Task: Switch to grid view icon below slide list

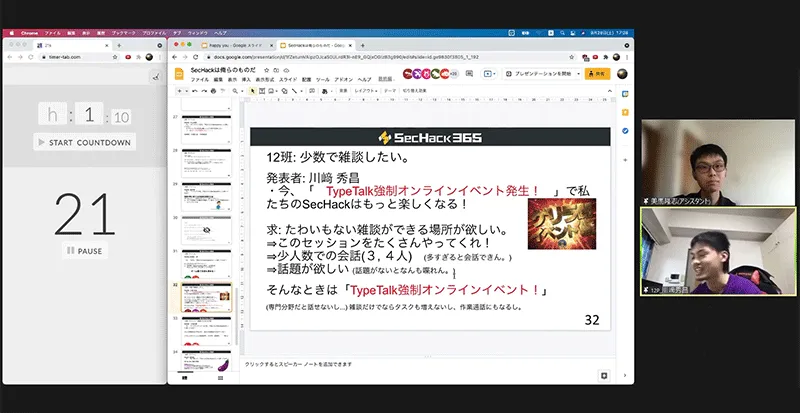Action: tap(220, 378)
